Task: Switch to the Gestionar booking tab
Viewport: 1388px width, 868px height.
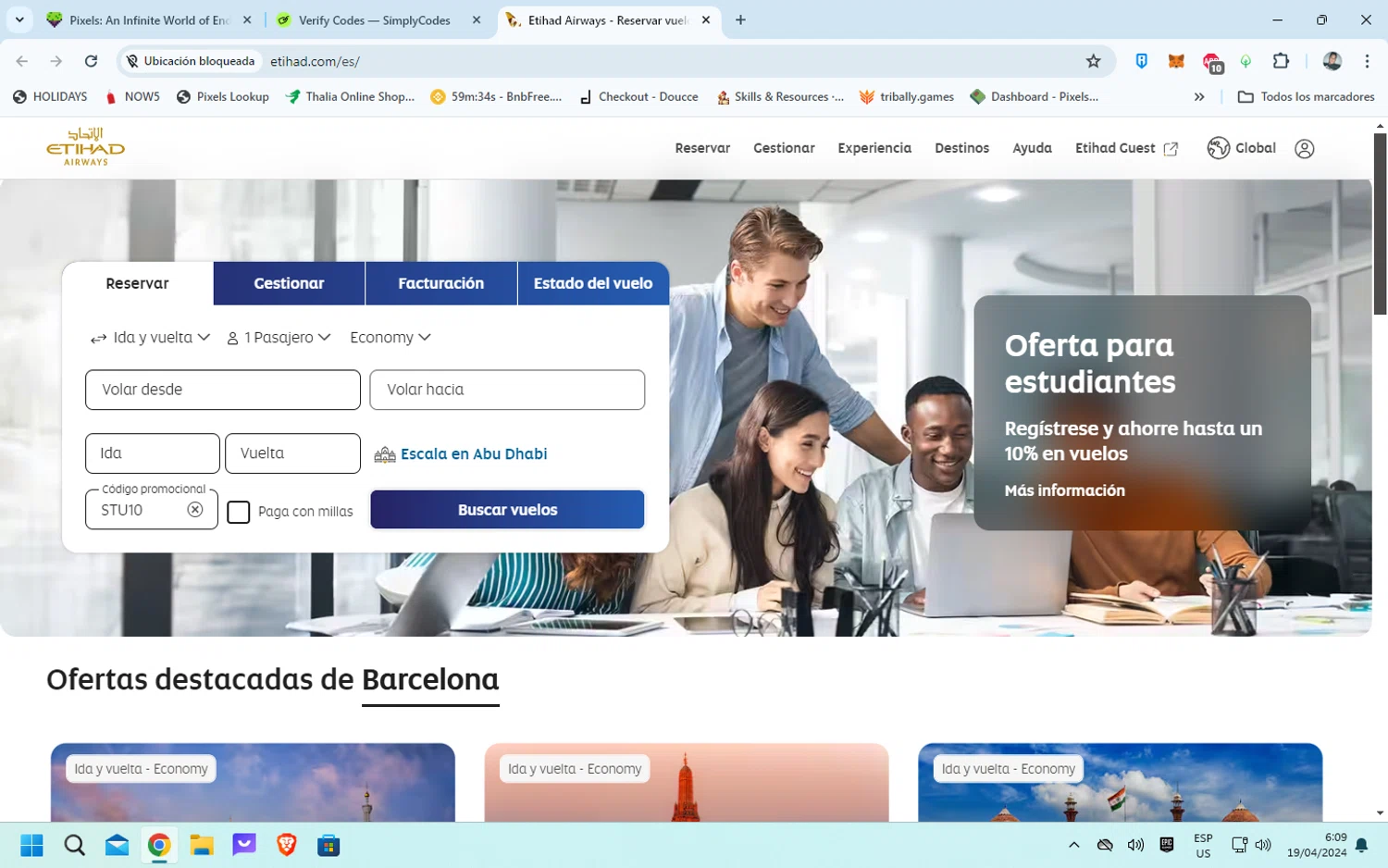Action: 289,283
